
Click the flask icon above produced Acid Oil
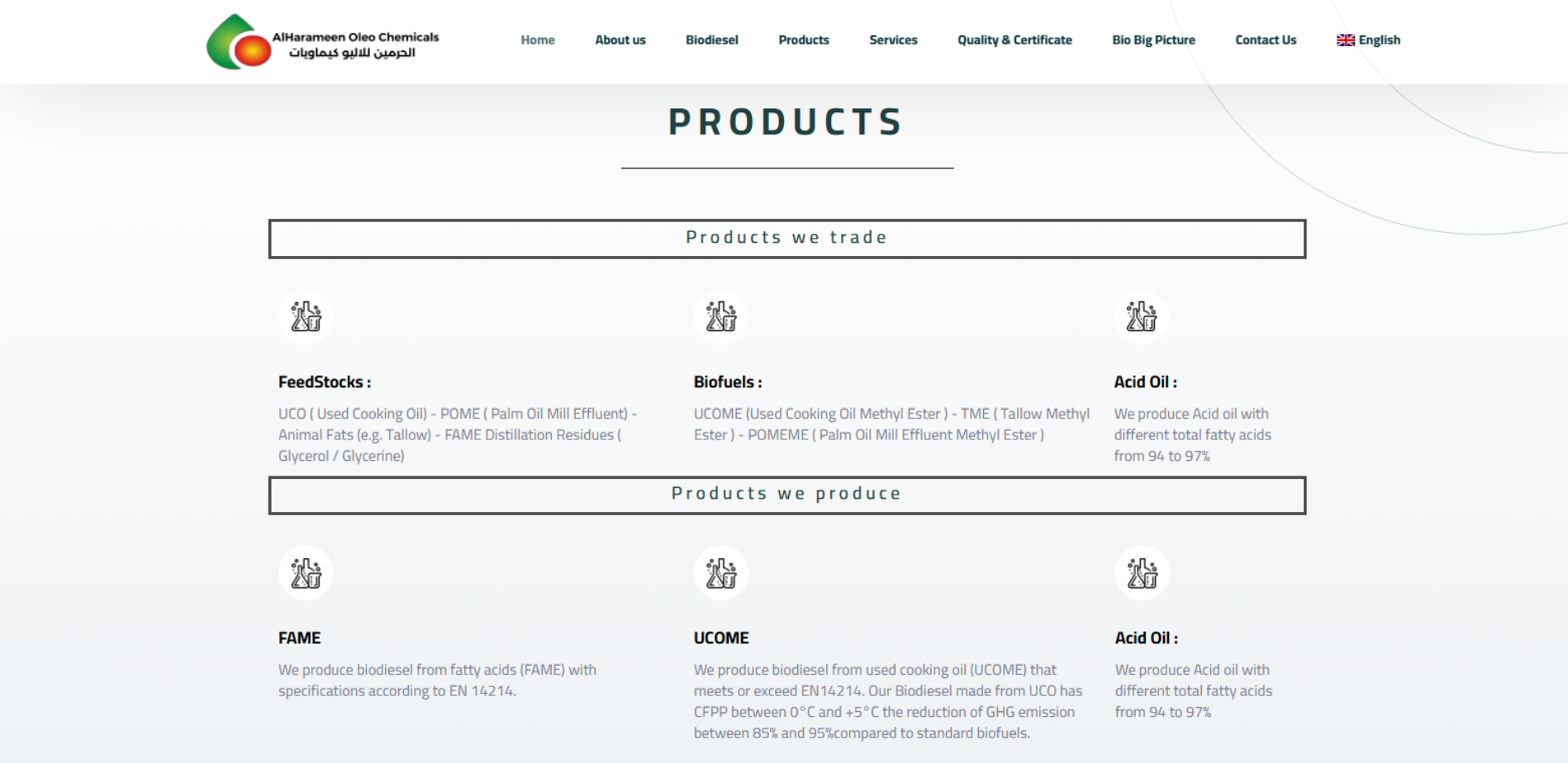coord(1142,572)
